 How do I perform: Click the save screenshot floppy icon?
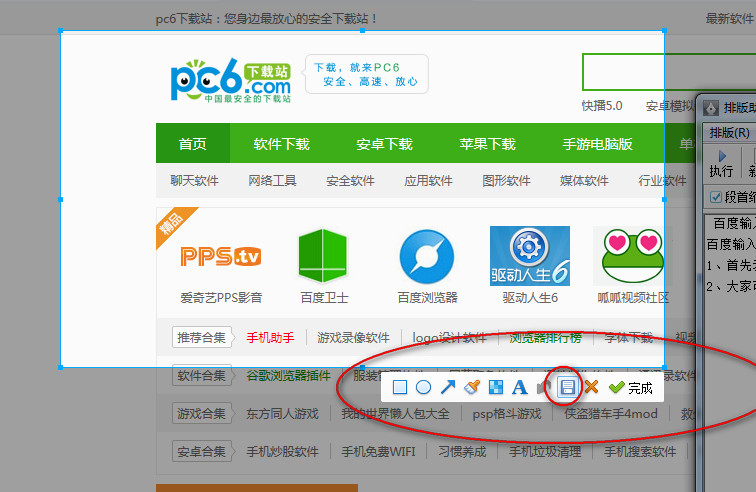(567, 387)
